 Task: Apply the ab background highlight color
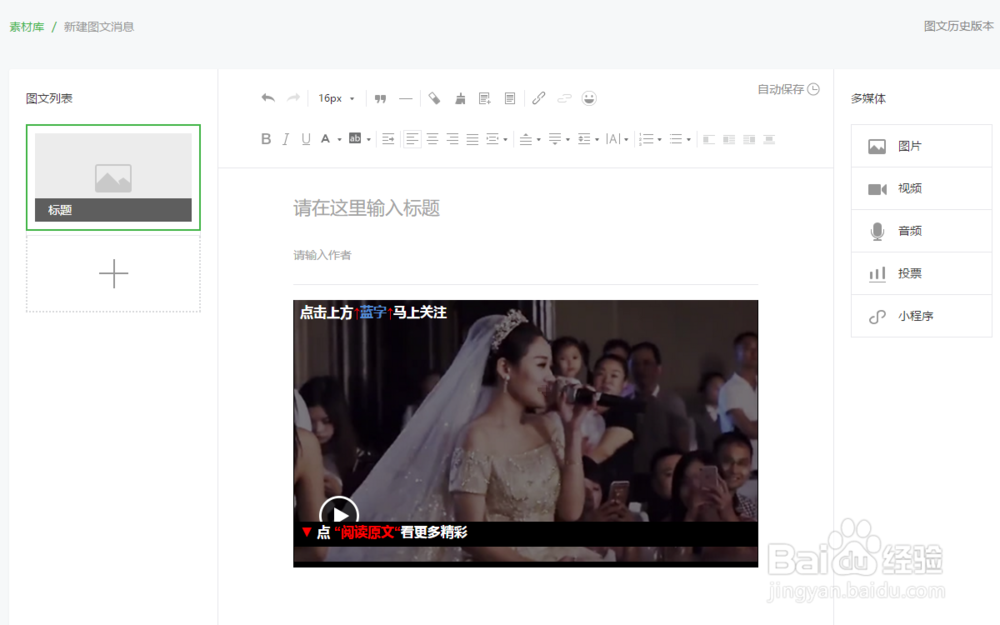[355, 138]
